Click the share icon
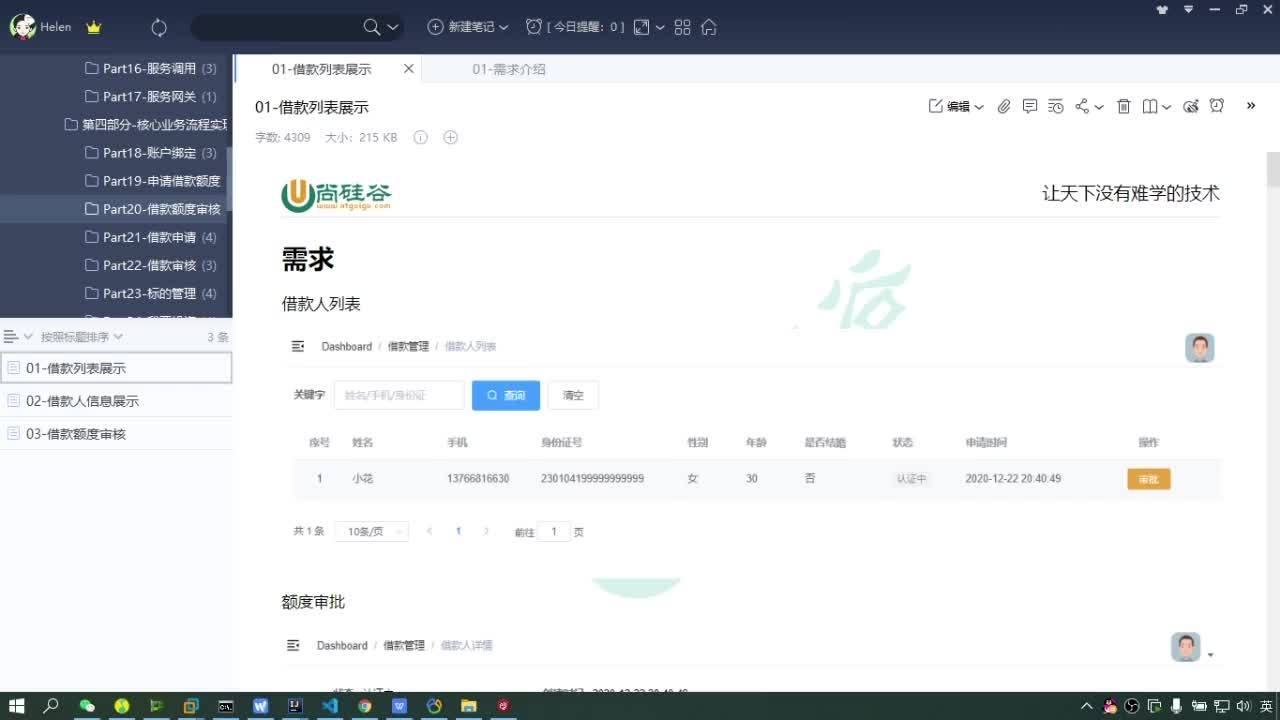Viewport: 1280px width, 720px height. tap(1082, 106)
